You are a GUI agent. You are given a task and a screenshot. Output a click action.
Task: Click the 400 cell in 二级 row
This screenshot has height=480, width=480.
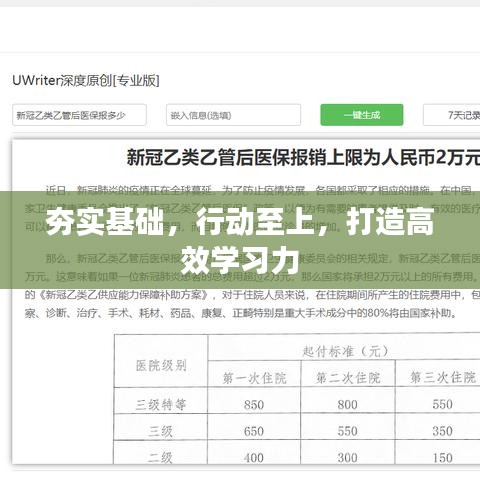tap(254, 458)
